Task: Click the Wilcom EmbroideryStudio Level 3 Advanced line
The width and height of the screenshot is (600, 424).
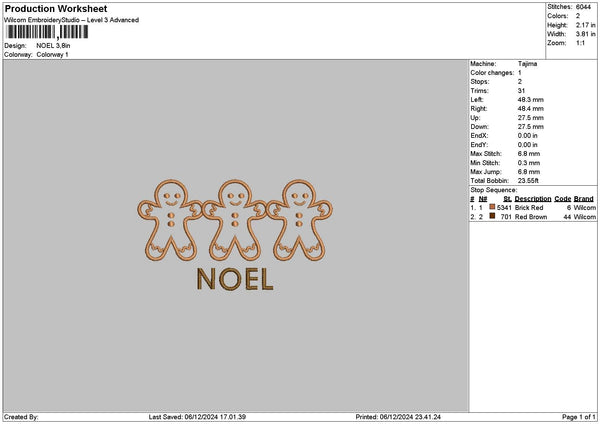Action: click(x=71, y=20)
